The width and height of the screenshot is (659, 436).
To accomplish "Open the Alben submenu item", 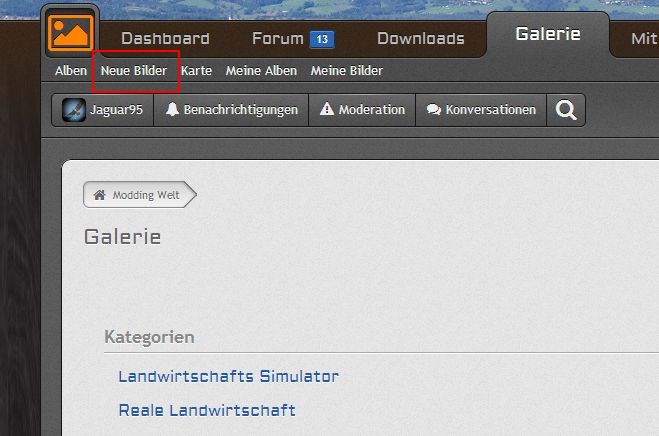I will (70, 71).
